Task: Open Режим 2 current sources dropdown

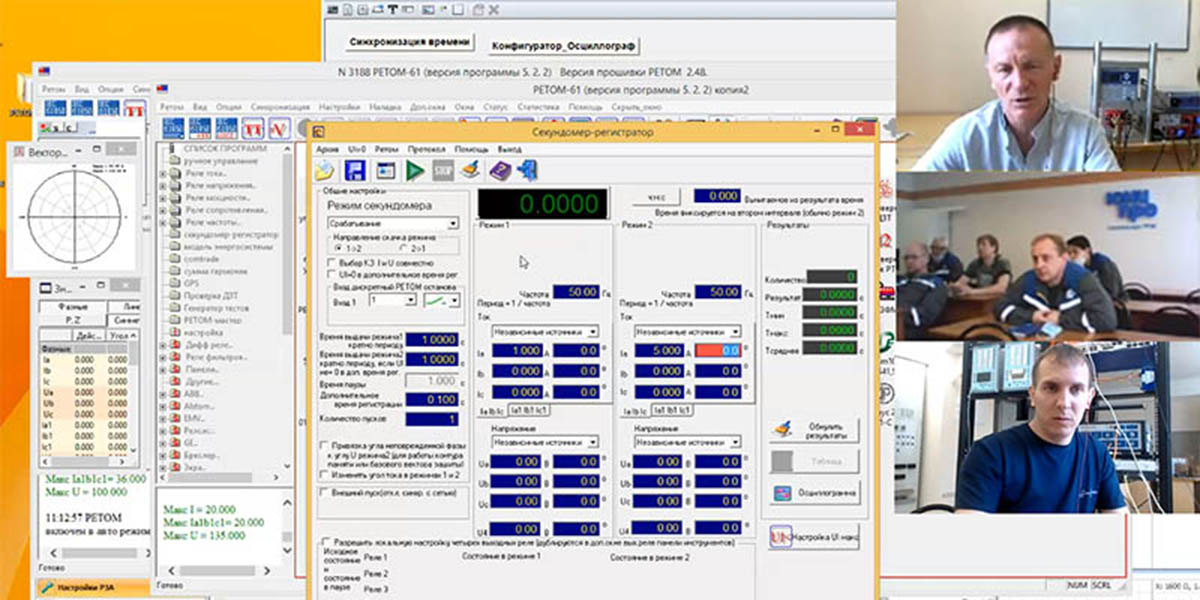Action: click(688, 331)
